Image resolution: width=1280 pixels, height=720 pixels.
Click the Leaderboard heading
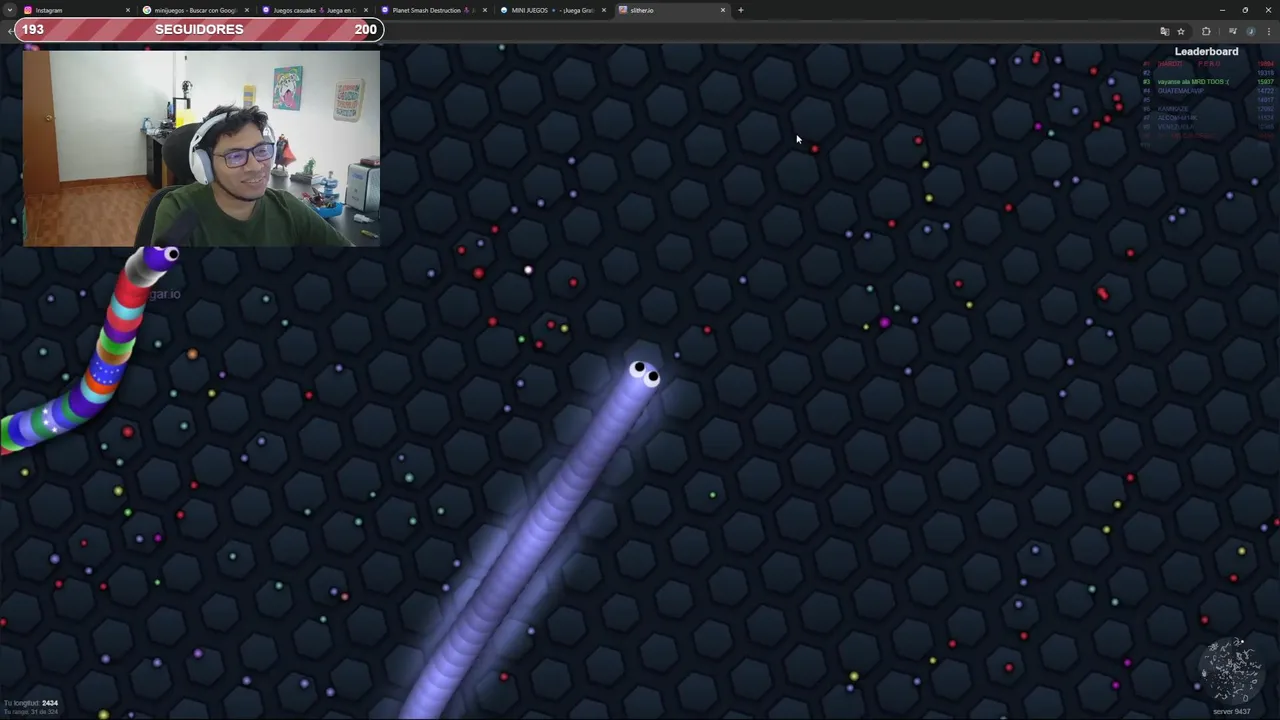pyautogui.click(x=1206, y=52)
